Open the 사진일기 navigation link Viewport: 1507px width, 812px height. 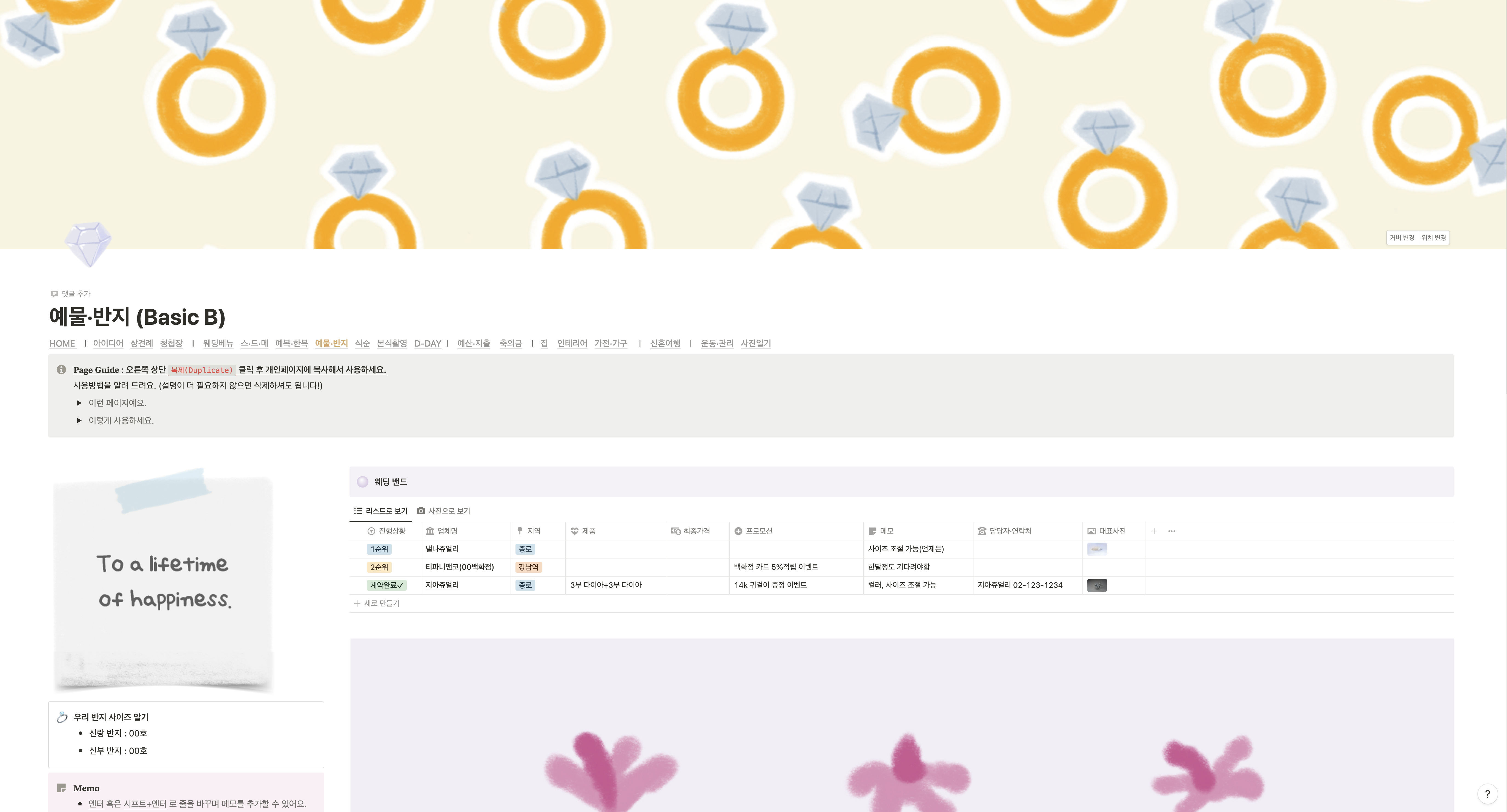[756, 344]
